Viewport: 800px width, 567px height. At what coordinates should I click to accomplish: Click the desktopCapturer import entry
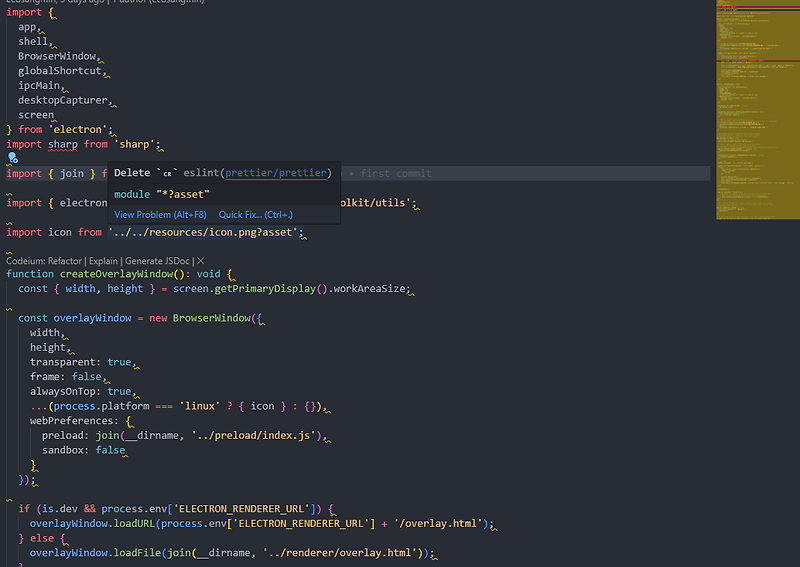(x=63, y=100)
